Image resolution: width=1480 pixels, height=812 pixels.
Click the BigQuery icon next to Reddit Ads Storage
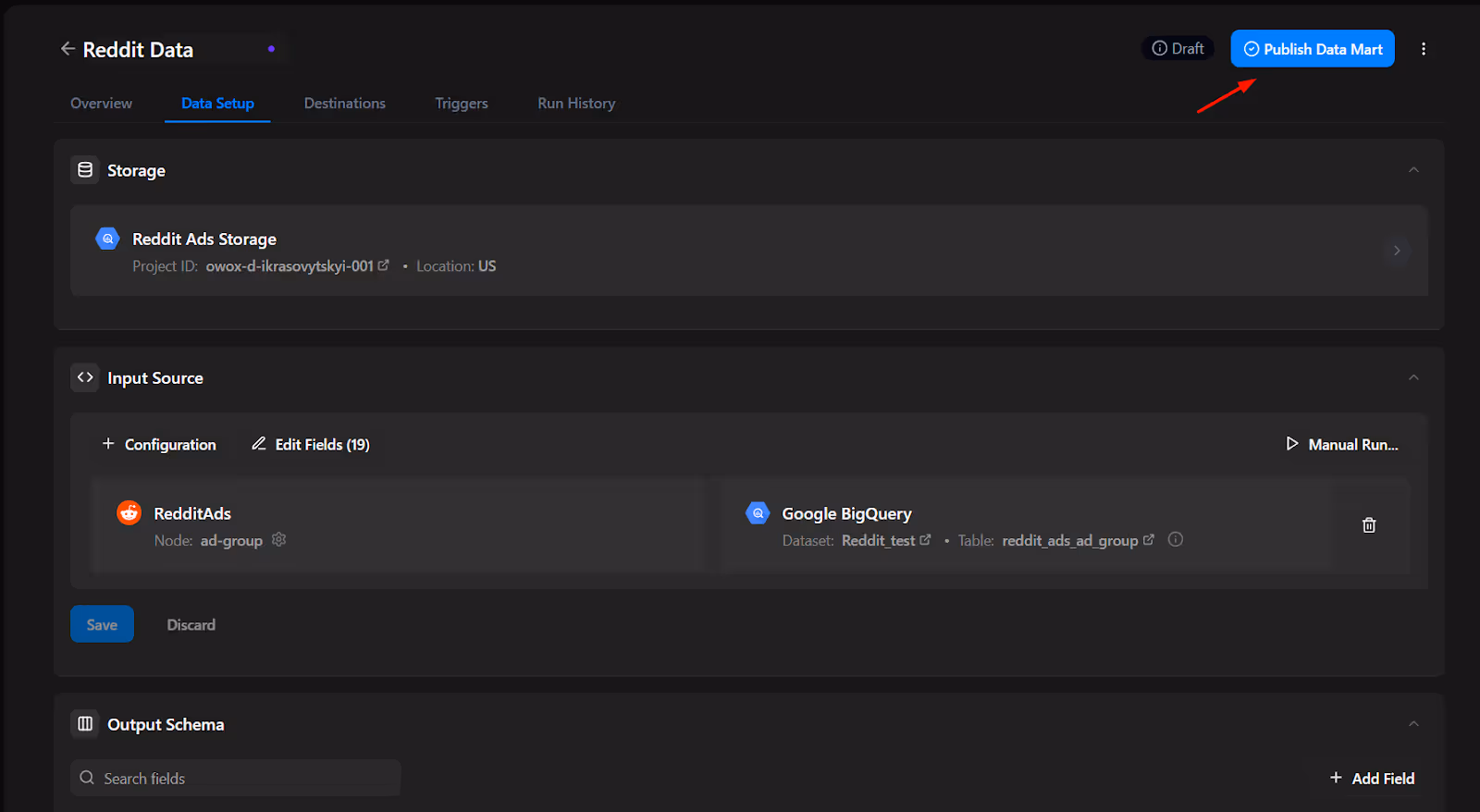108,239
